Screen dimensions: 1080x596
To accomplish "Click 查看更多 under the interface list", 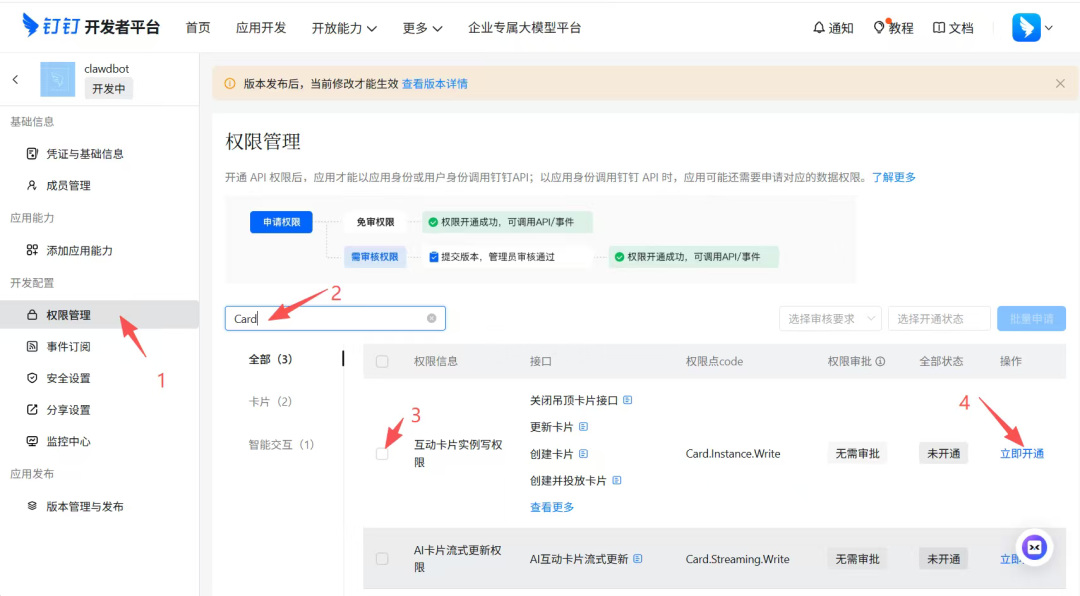I will click(552, 507).
